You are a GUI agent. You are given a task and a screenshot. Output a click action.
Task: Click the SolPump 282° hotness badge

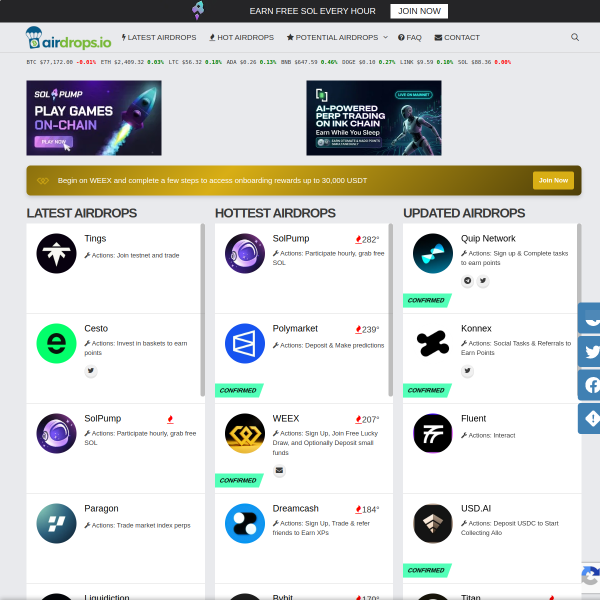[x=367, y=240]
